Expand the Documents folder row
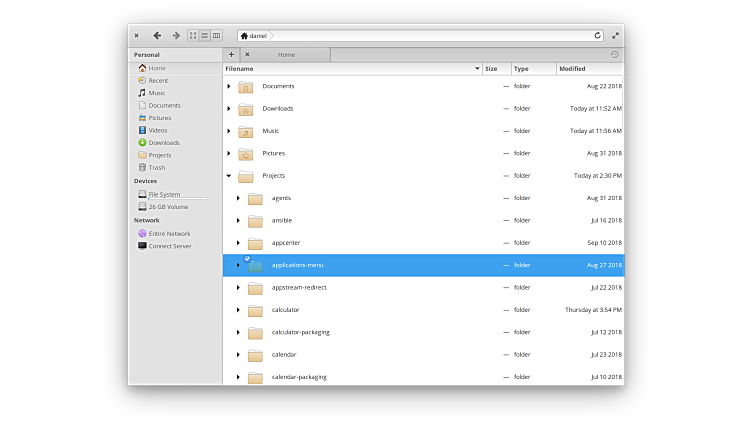Screen dimensions: 752x423 tap(229, 86)
